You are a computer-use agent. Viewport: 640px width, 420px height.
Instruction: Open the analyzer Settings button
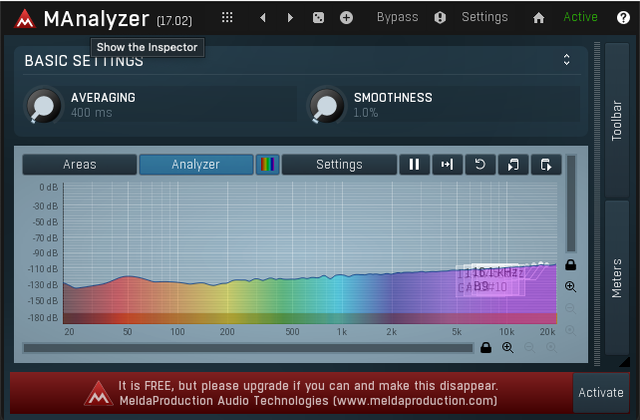tap(339, 164)
